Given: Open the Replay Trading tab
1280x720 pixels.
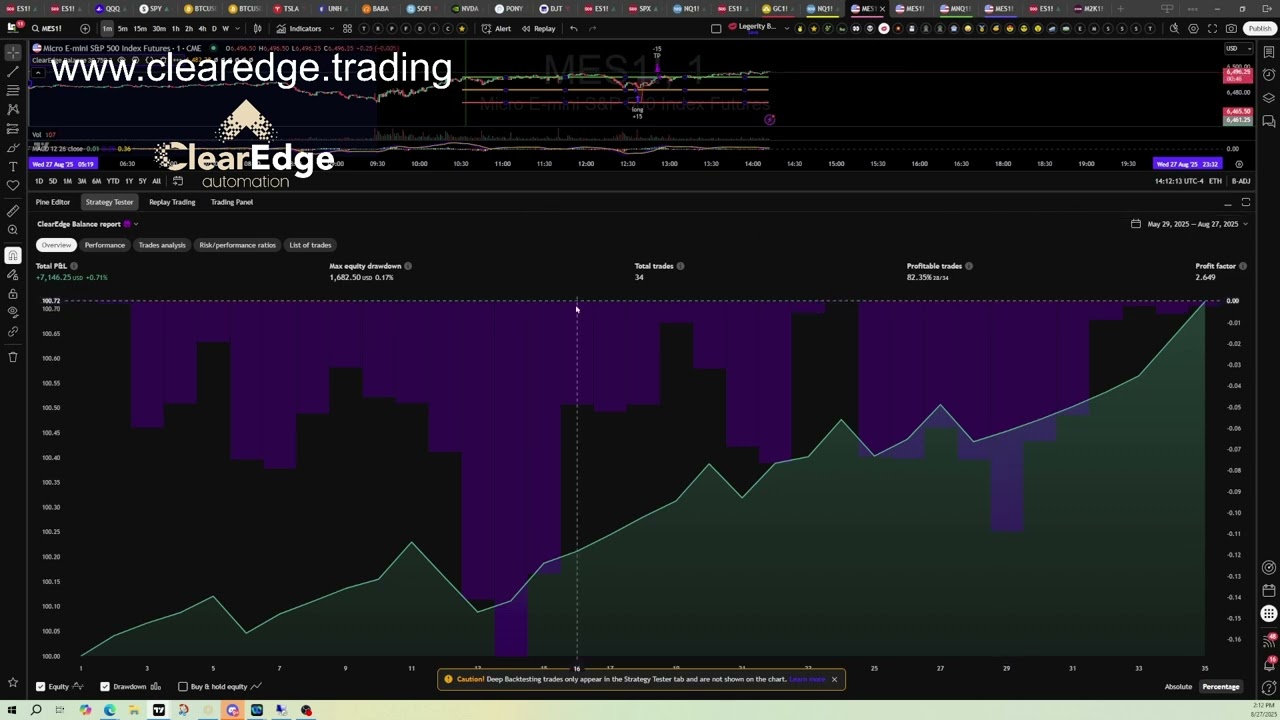Looking at the screenshot, I should pyautogui.click(x=172, y=202).
